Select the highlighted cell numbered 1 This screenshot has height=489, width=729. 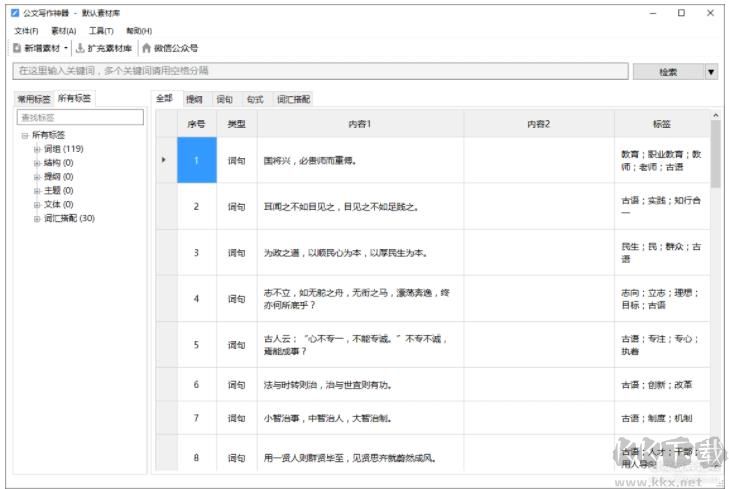point(197,160)
